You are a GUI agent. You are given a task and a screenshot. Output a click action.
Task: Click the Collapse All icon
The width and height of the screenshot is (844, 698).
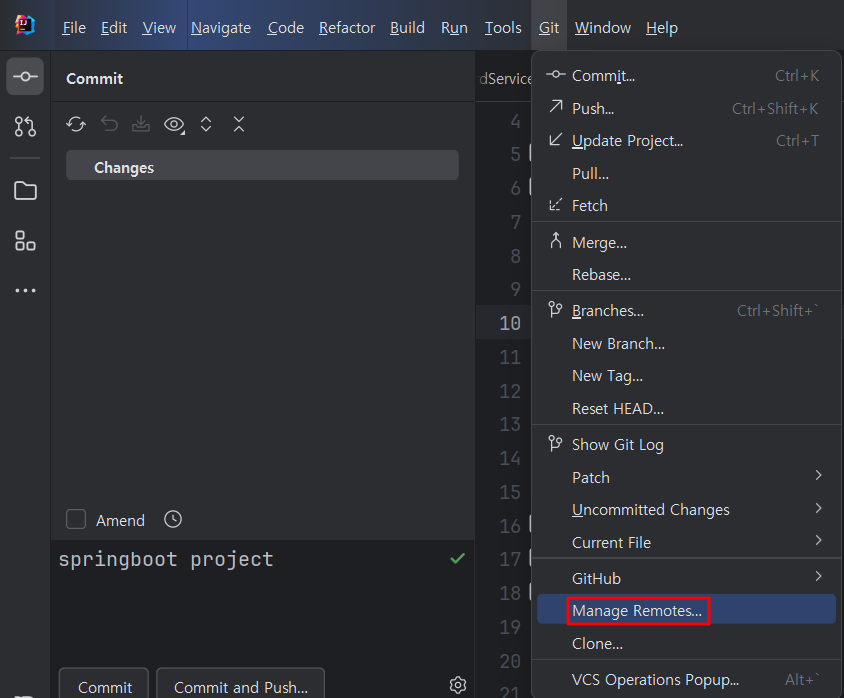[239, 124]
